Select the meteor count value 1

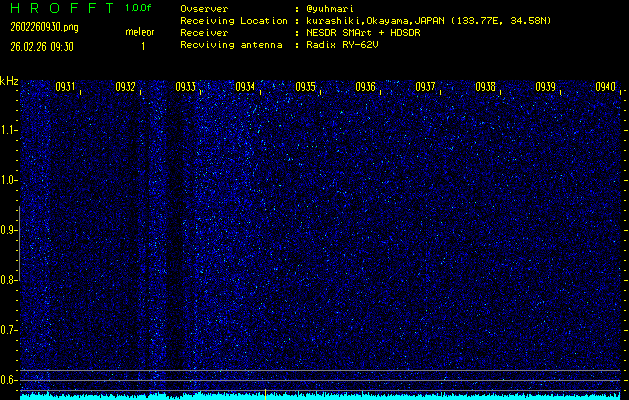pyautogui.click(x=142, y=46)
